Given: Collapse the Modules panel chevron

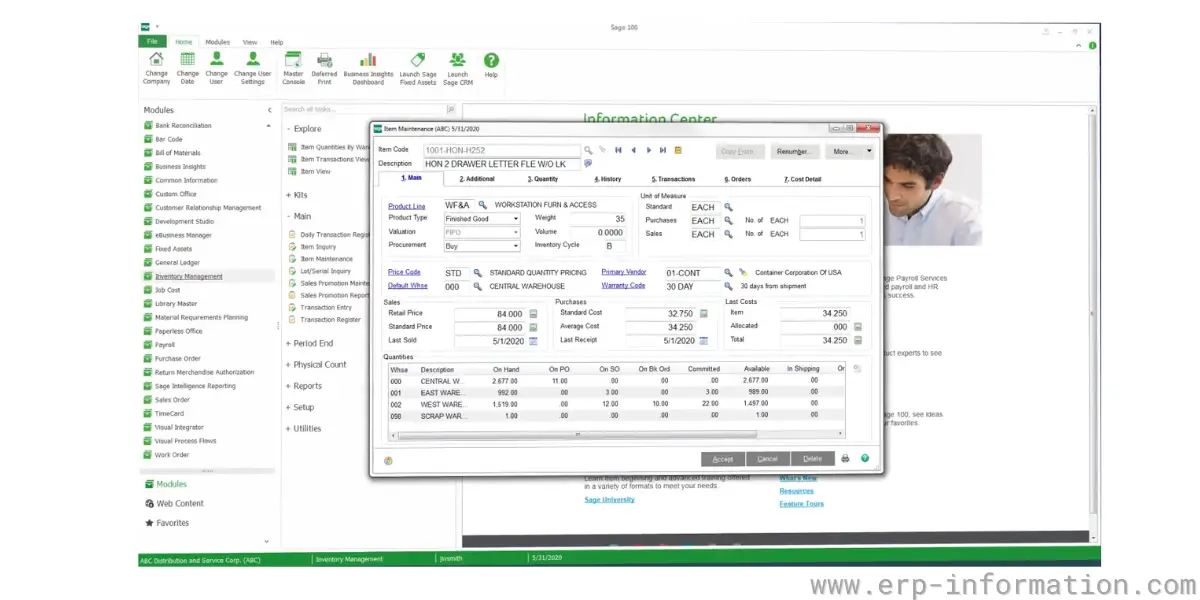Looking at the screenshot, I should pyautogui.click(x=269, y=110).
